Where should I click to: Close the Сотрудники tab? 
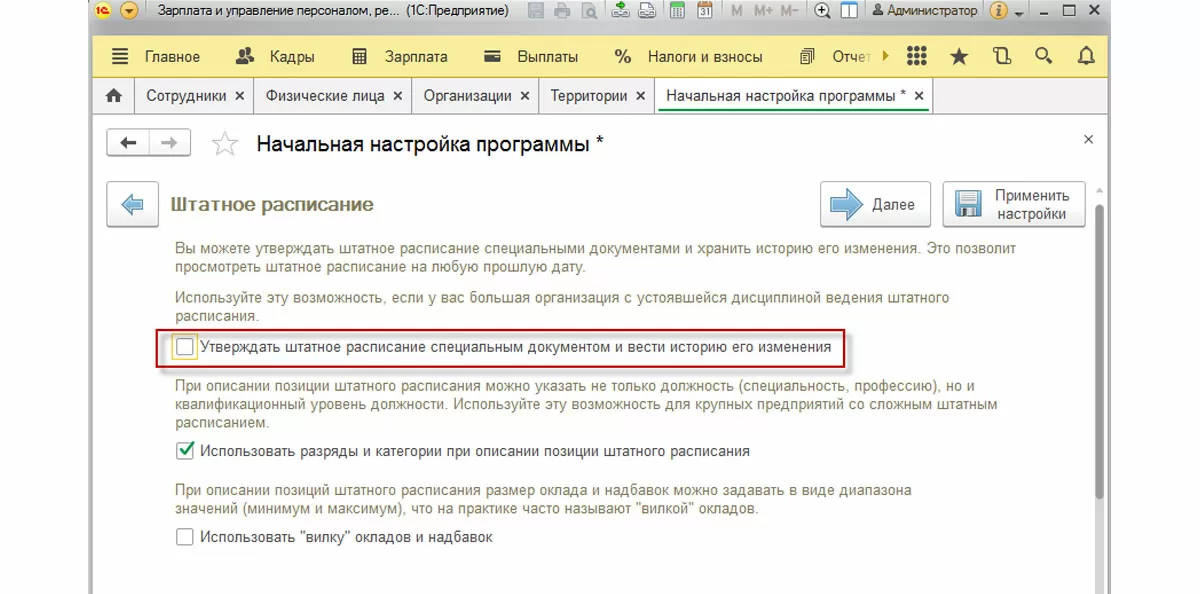pos(239,96)
